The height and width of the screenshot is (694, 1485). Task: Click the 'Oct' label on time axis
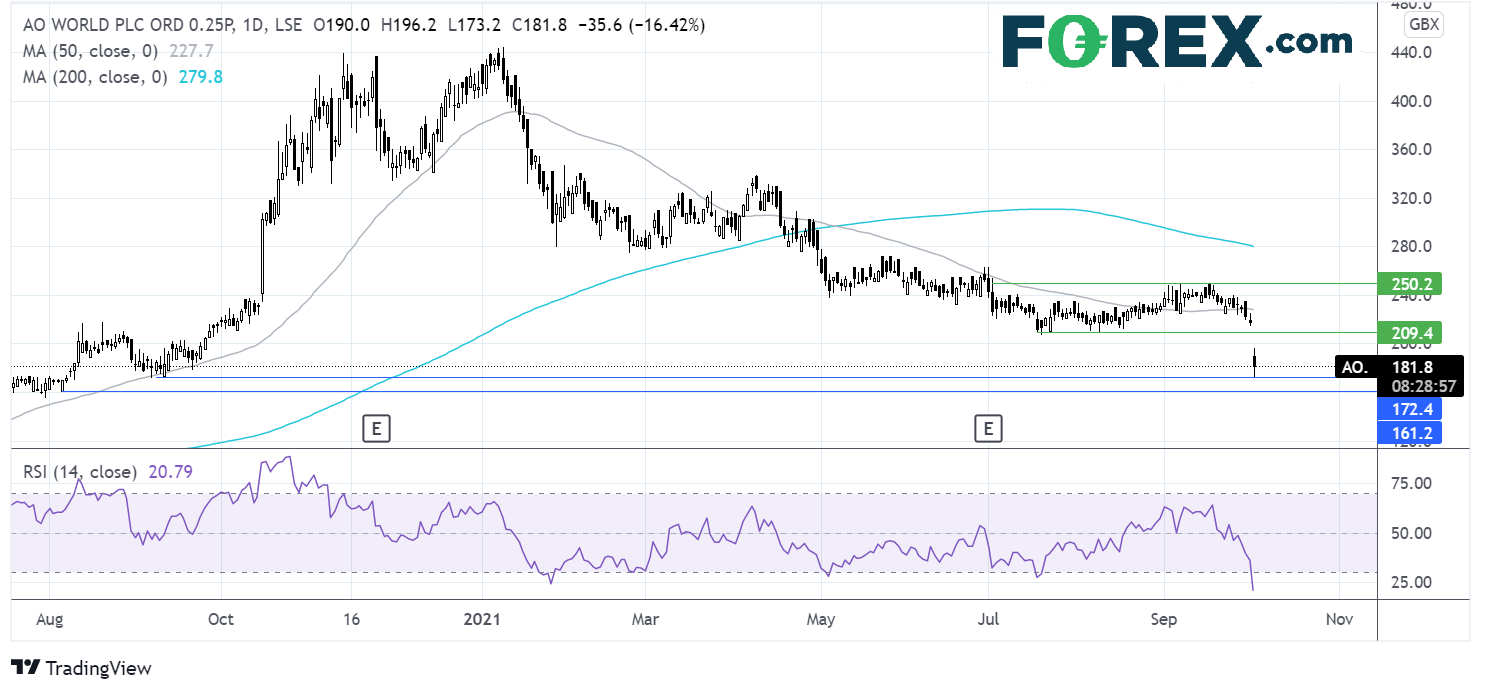point(222,620)
